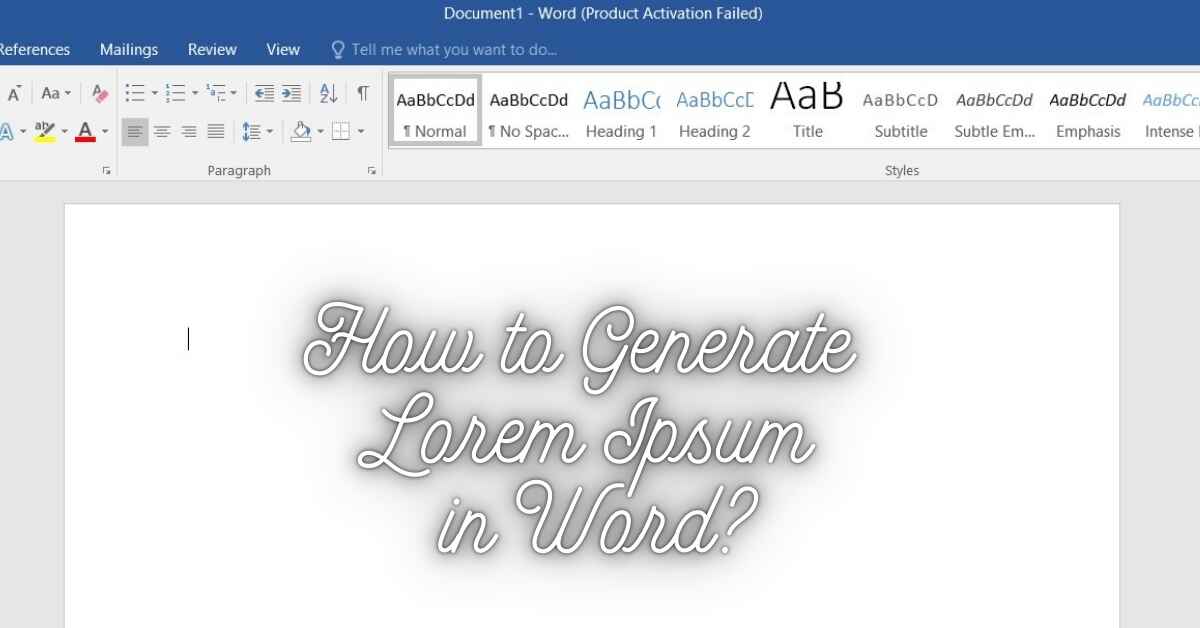Toggle the Show/Hide paragraph marks button
Screen dimensions: 1200x628
point(363,94)
